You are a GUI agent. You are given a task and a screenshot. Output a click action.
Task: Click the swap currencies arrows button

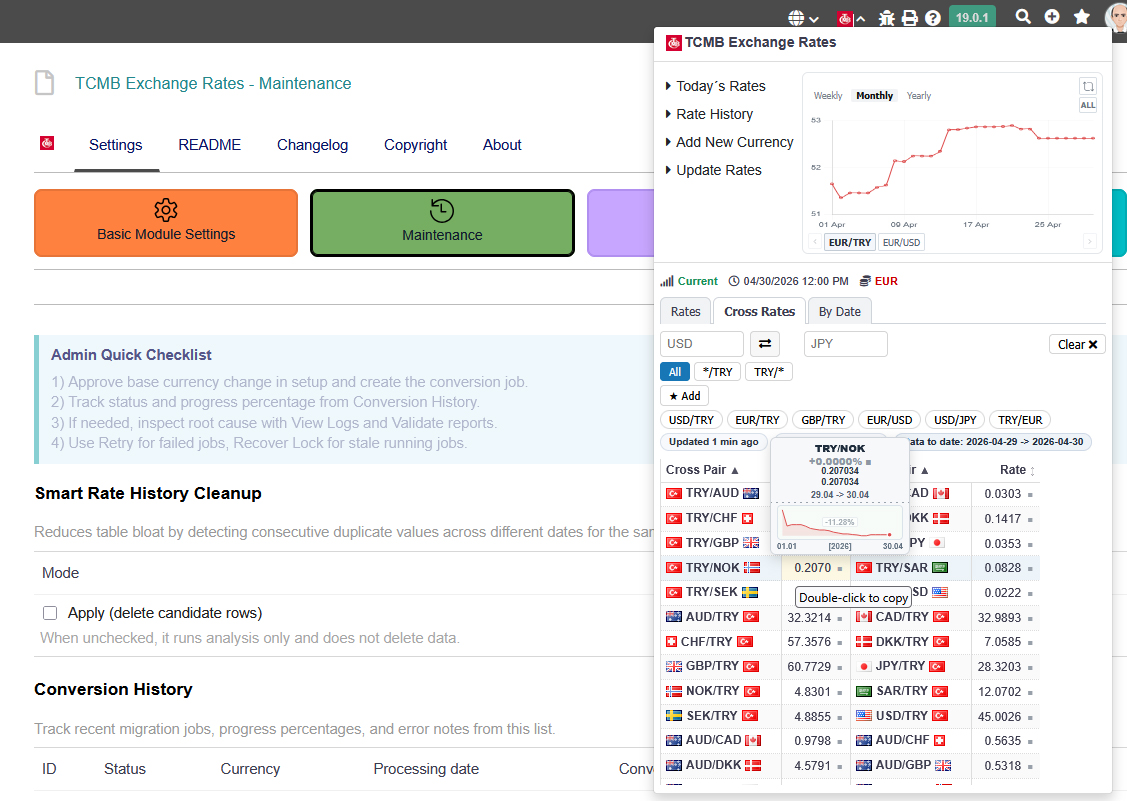tap(765, 344)
